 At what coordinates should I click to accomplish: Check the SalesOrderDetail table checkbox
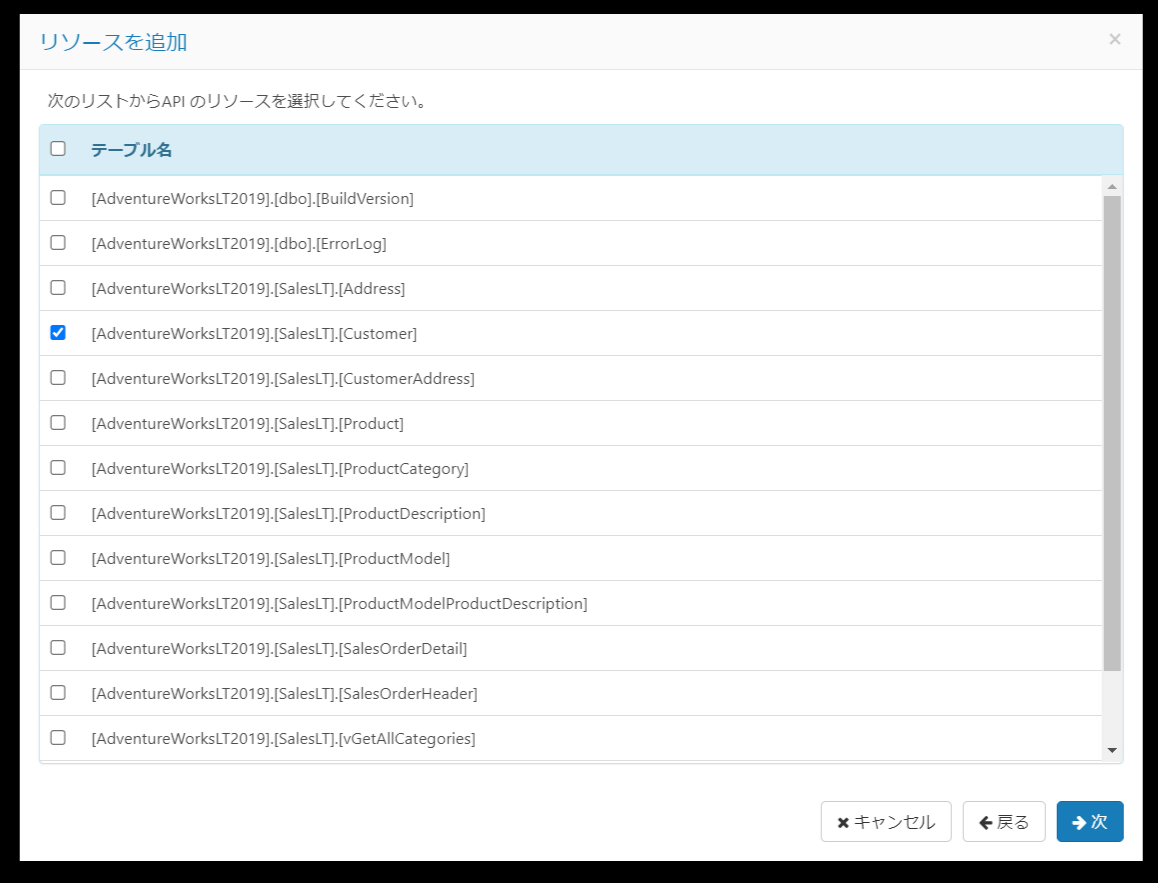[x=58, y=647]
